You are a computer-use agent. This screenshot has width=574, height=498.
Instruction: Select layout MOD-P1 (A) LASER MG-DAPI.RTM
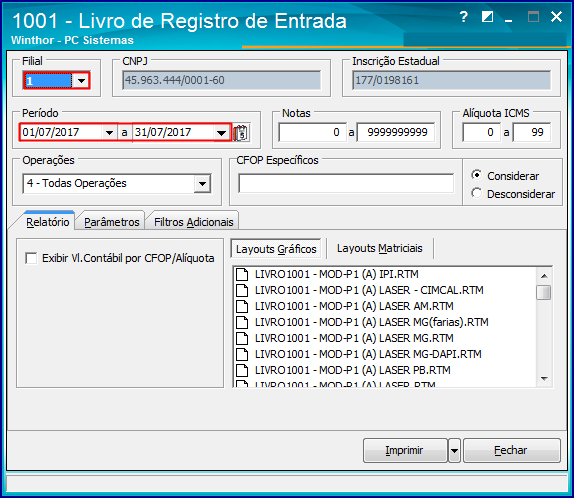368,354
